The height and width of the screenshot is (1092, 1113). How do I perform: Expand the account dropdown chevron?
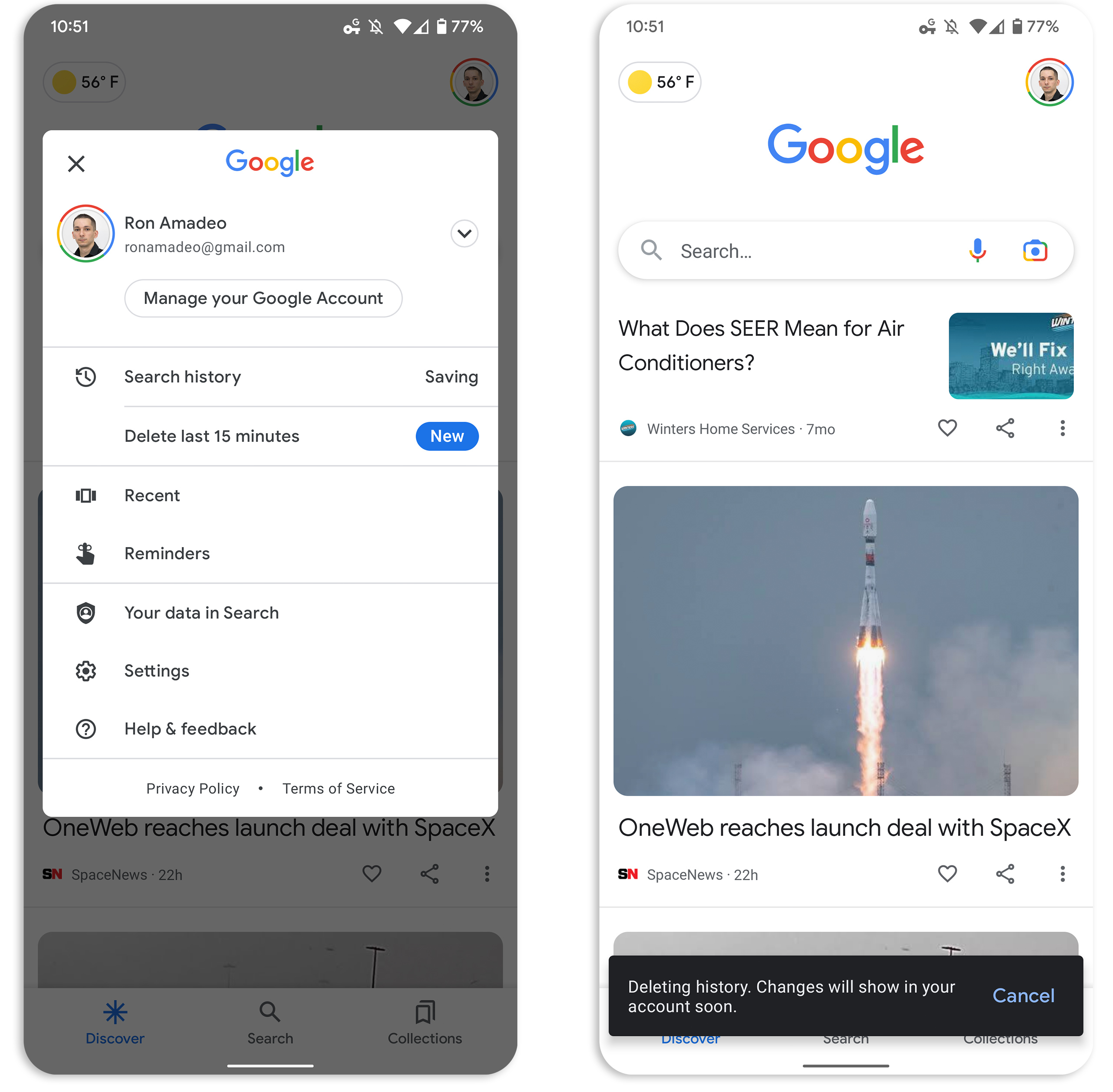coord(463,233)
